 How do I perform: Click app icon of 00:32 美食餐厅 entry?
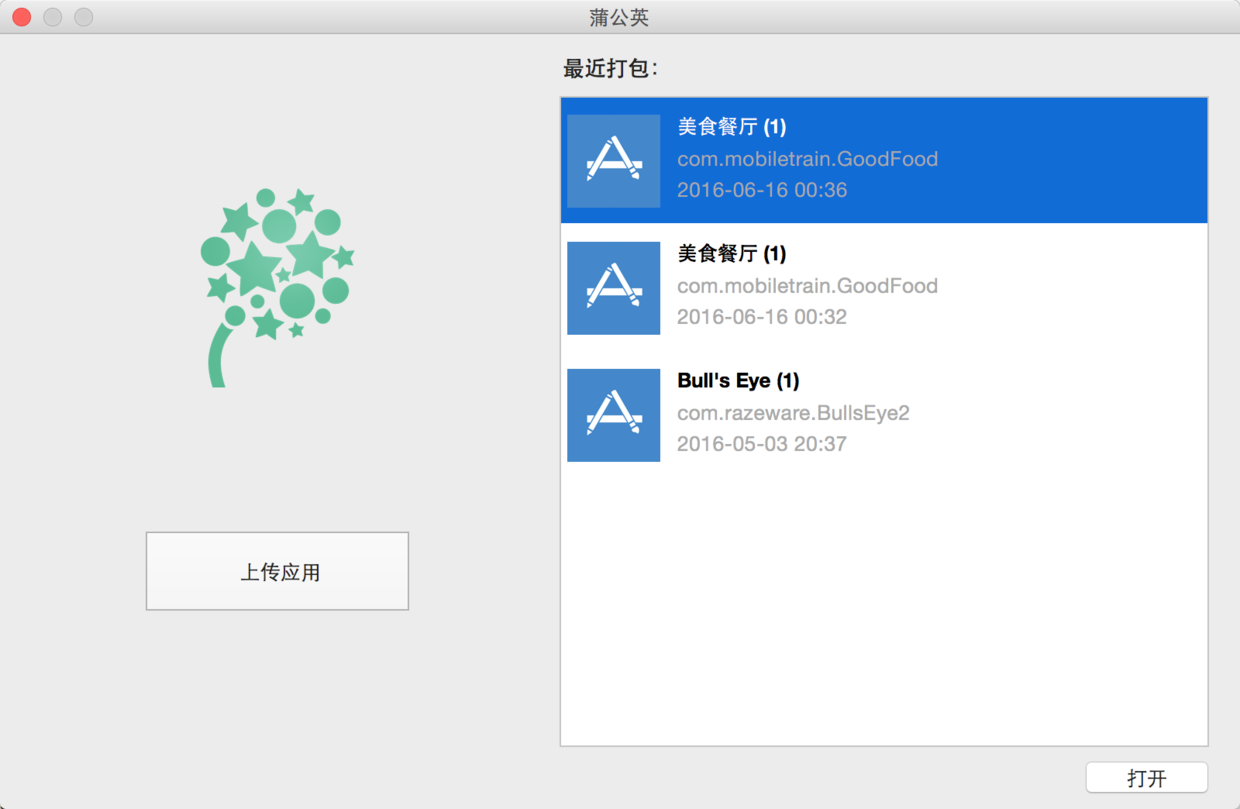coord(613,288)
